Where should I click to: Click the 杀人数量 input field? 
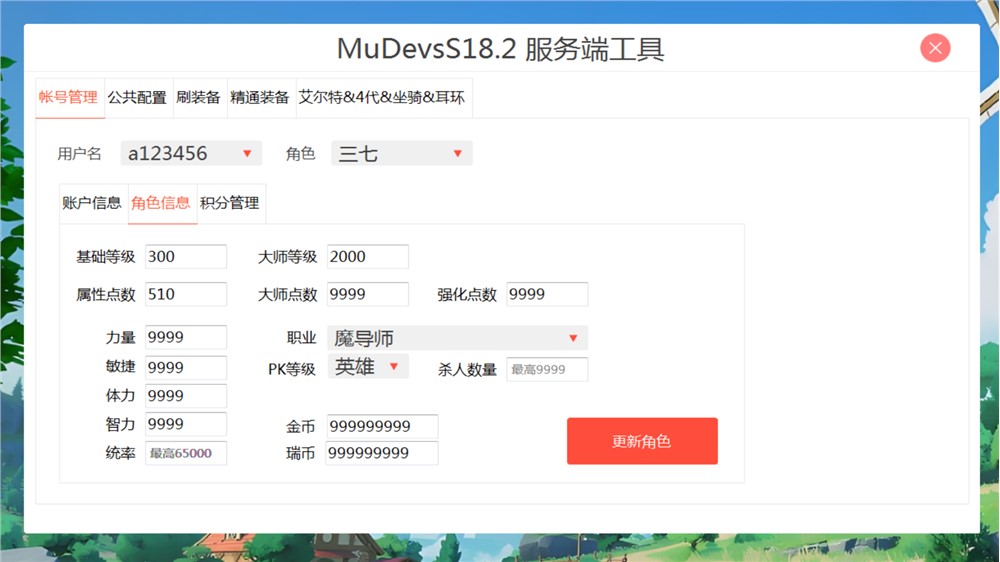[547, 369]
